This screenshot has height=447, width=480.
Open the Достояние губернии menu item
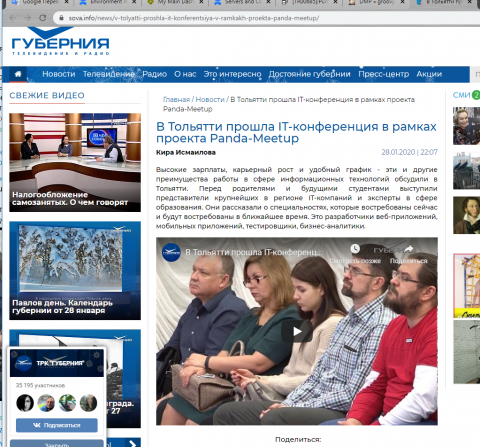(x=310, y=74)
